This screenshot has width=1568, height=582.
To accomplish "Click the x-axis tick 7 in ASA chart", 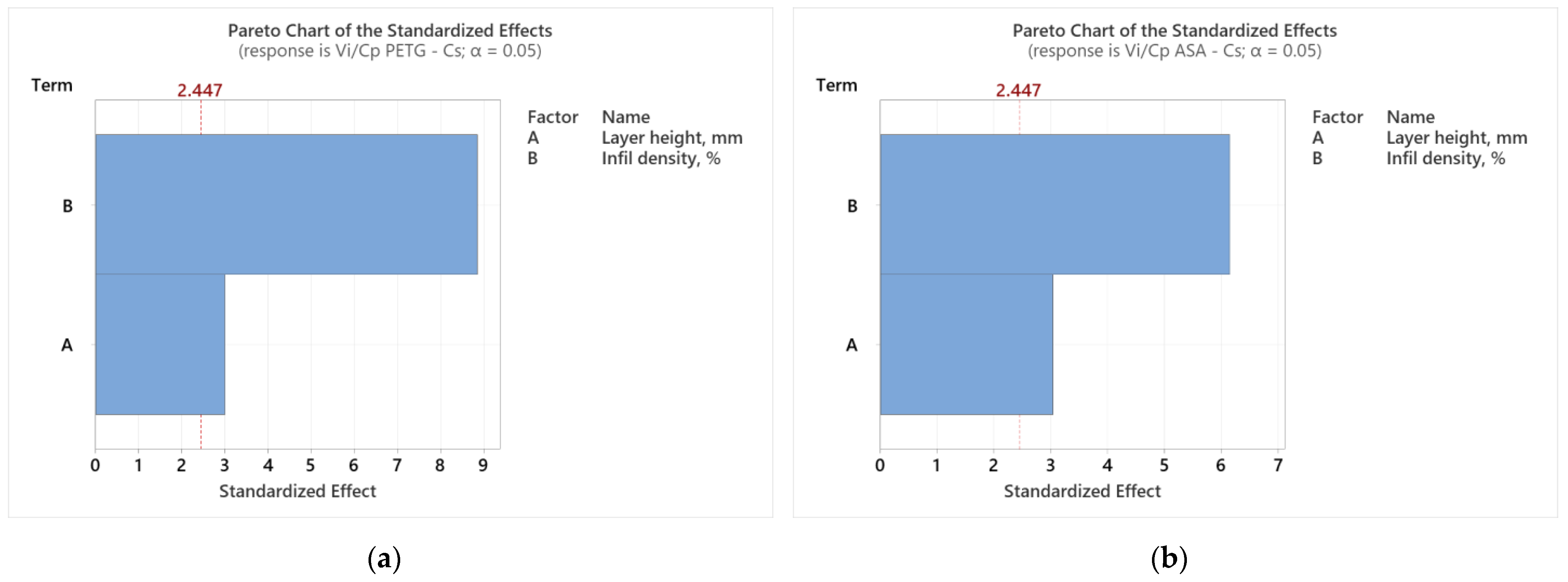I will [1278, 466].
